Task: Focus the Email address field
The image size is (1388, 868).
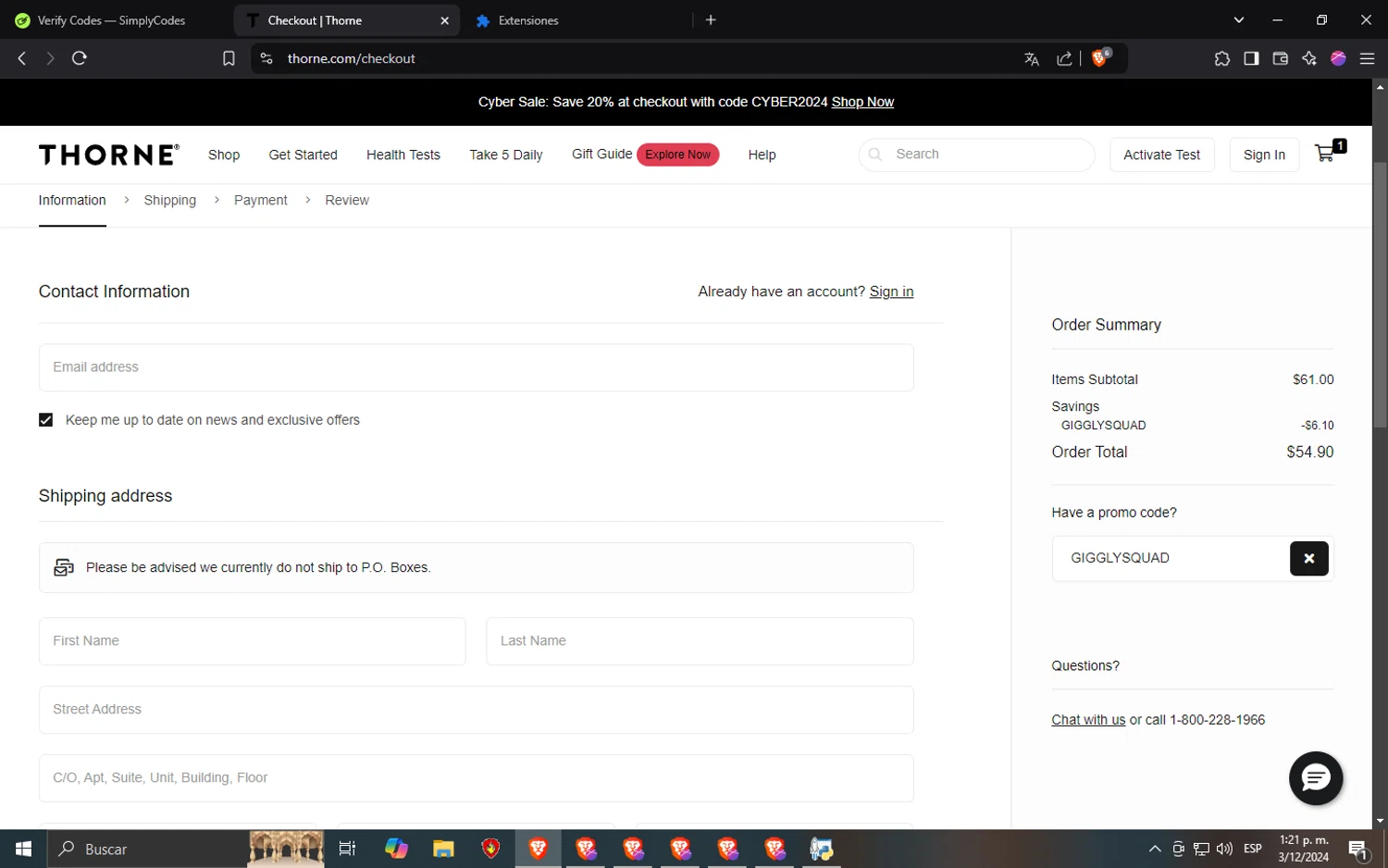Action: click(477, 367)
